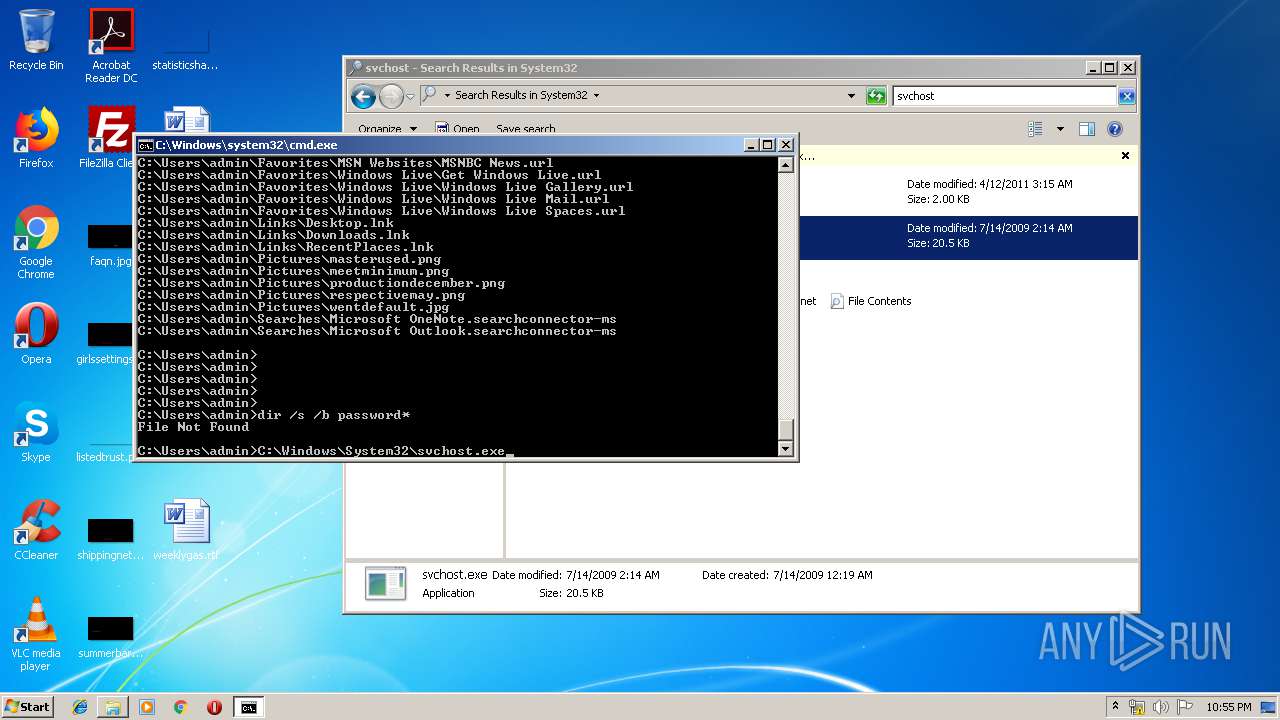The image size is (1280, 720).
Task: Click the cmd.exe title bar icon
Action: [145, 145]
